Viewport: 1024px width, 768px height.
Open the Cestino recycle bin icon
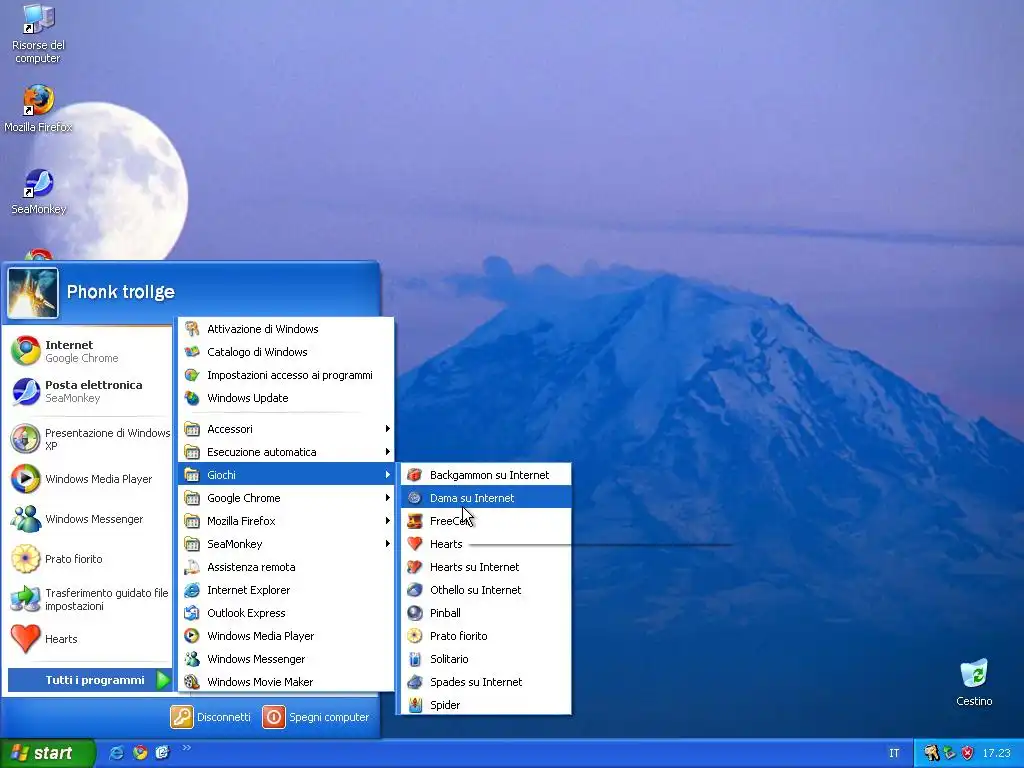974,683
